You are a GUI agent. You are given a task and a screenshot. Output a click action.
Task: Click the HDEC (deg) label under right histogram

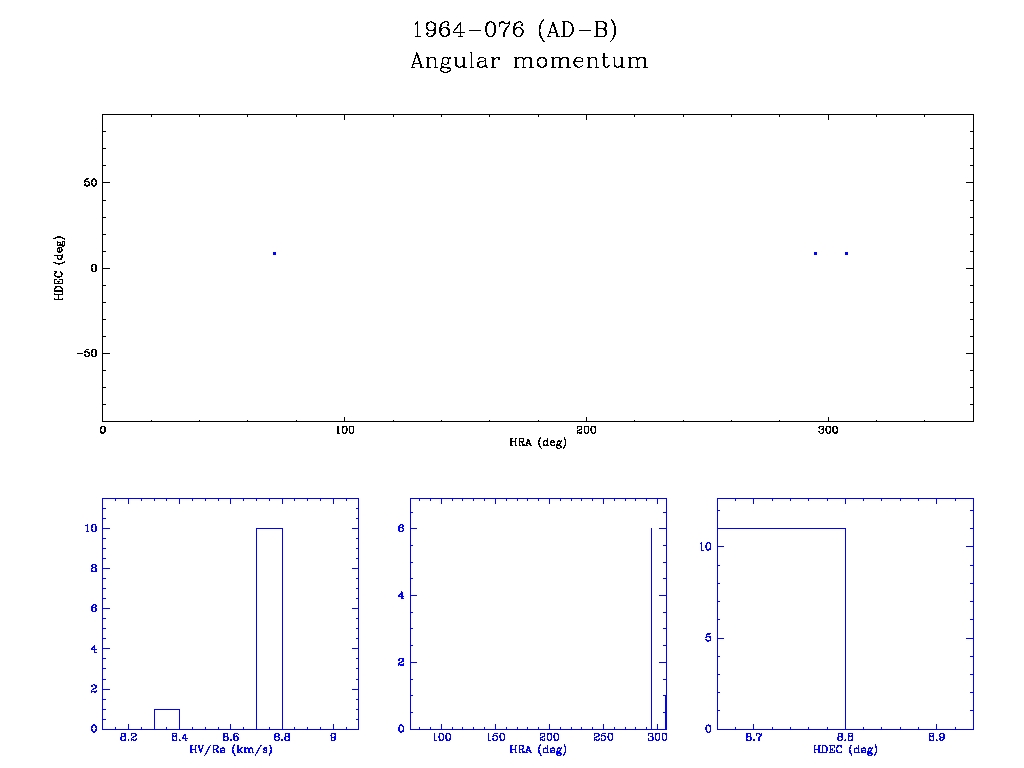point(845,750)
